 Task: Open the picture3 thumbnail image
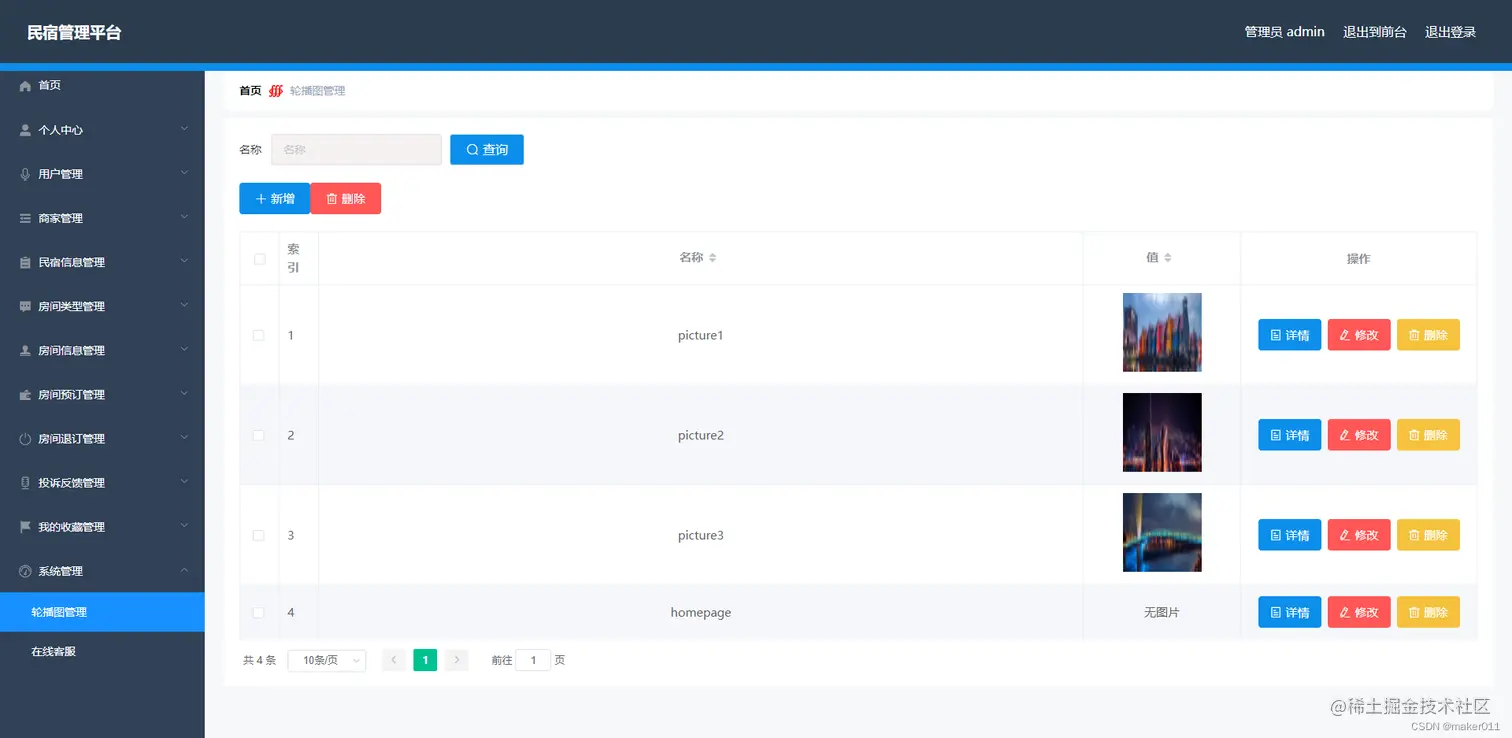tap(1162, 532)
